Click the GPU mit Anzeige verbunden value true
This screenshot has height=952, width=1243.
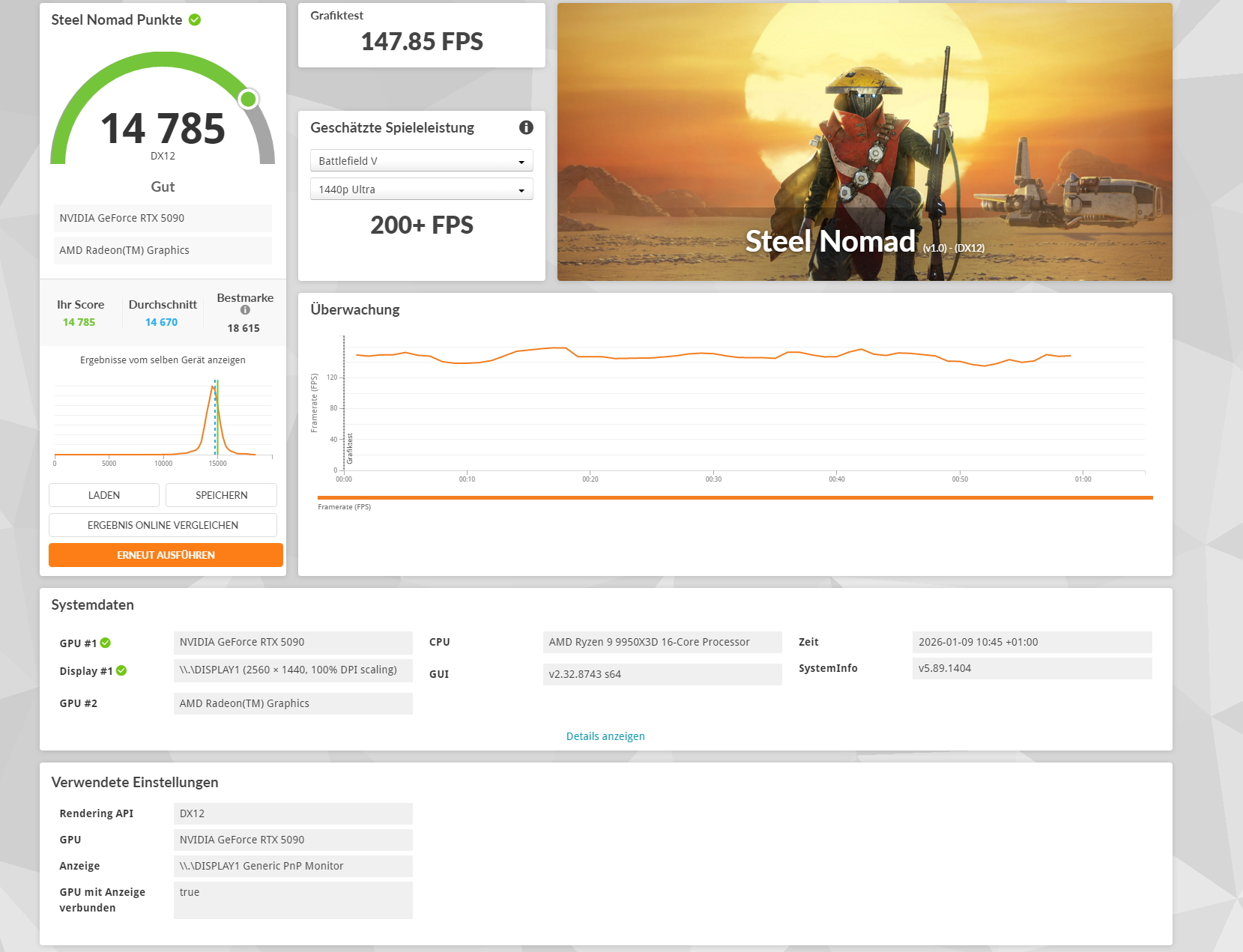(293, 900)
